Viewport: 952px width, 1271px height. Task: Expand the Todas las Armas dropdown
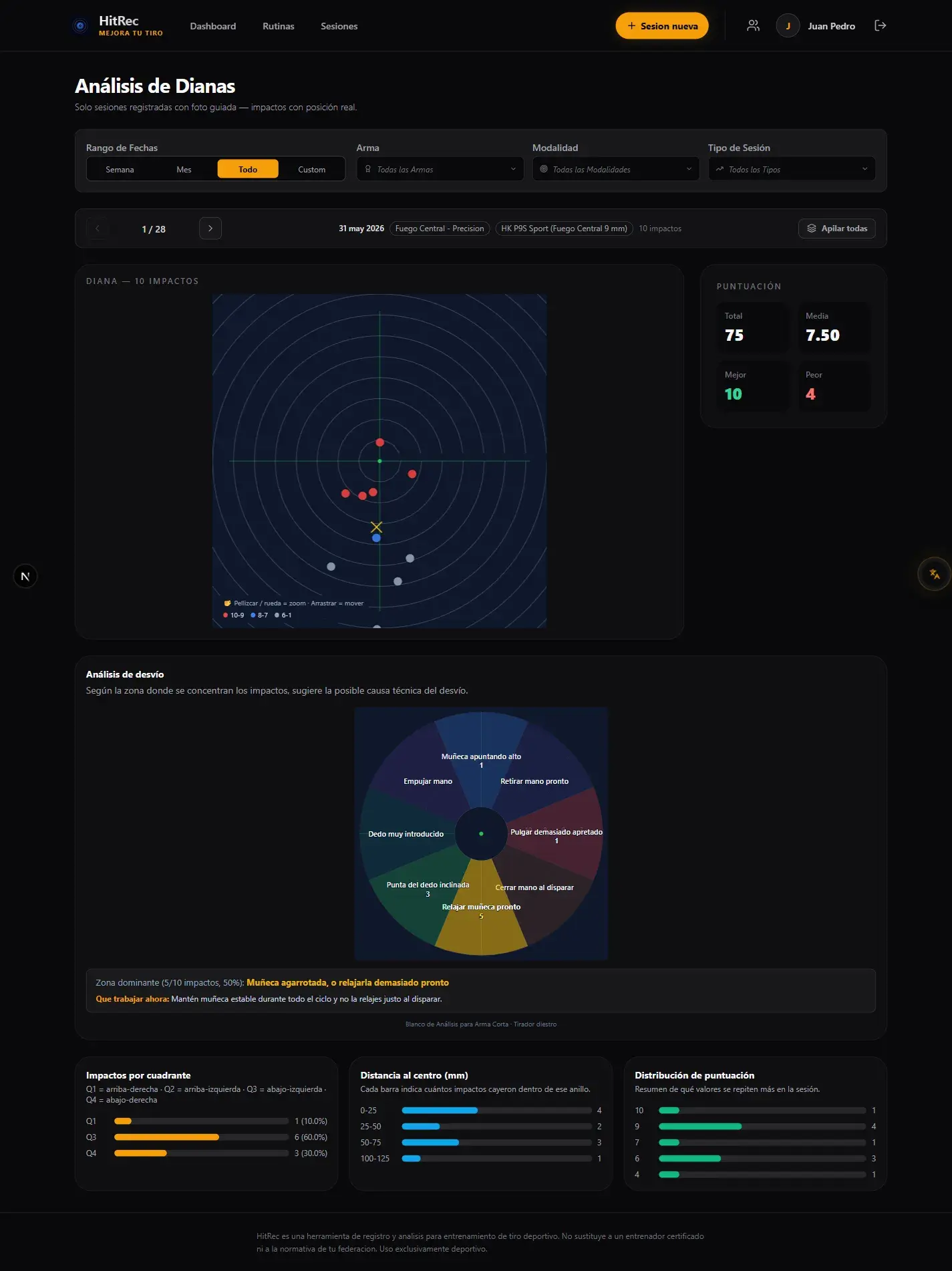click(440, 169)
